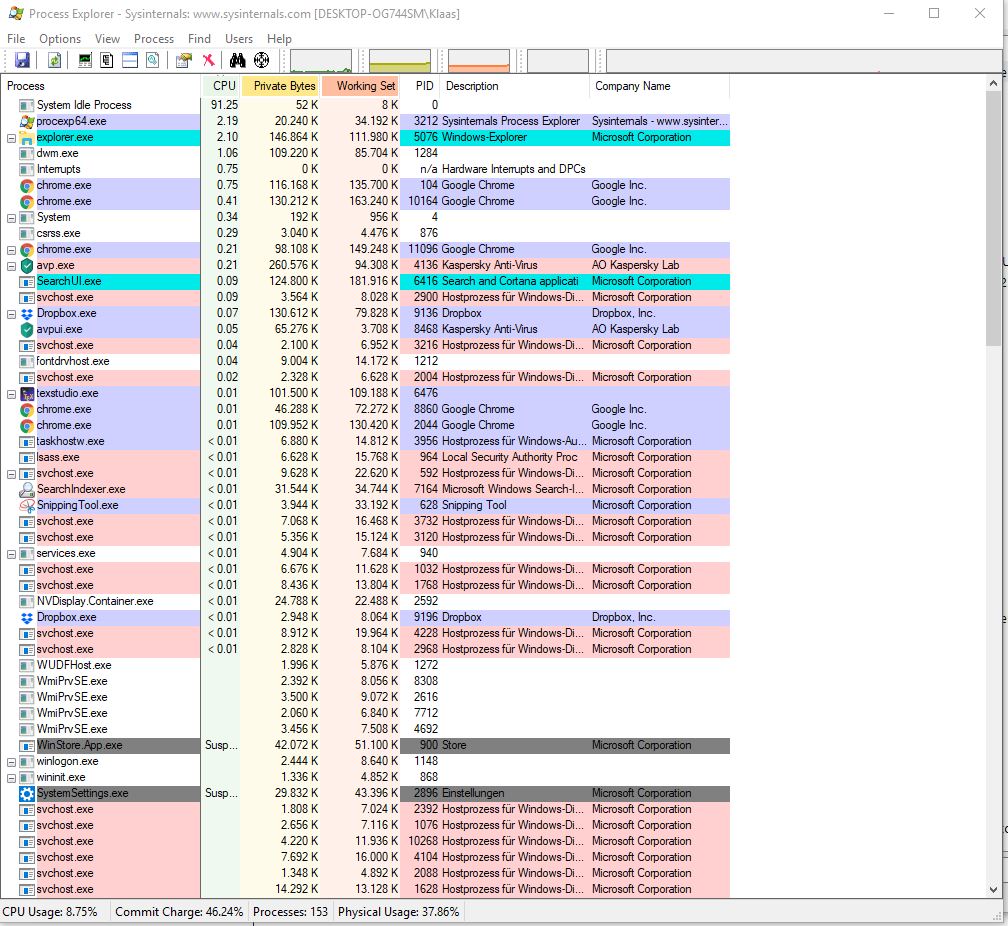Screen dimensions: 1008x926
Task: Click the texstudio.exe process icon
Action: click(26, 393)
